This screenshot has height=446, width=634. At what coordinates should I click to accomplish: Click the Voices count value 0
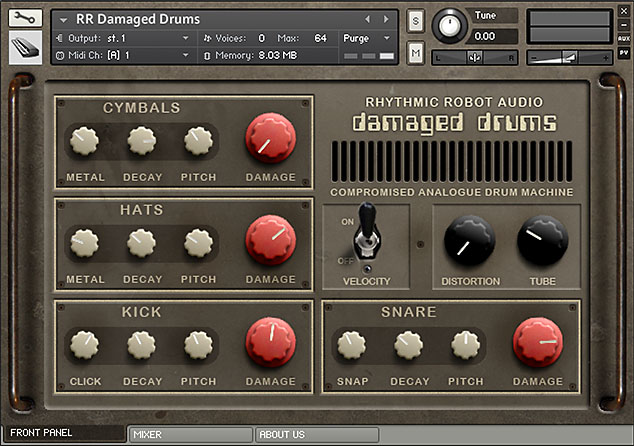262,38
